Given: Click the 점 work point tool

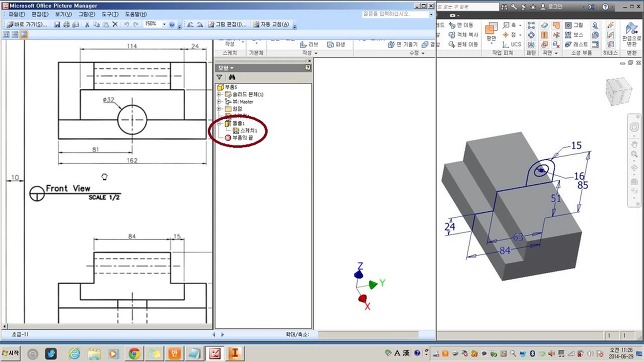Looking at the screenshot, I should click(x=509, y=35).
